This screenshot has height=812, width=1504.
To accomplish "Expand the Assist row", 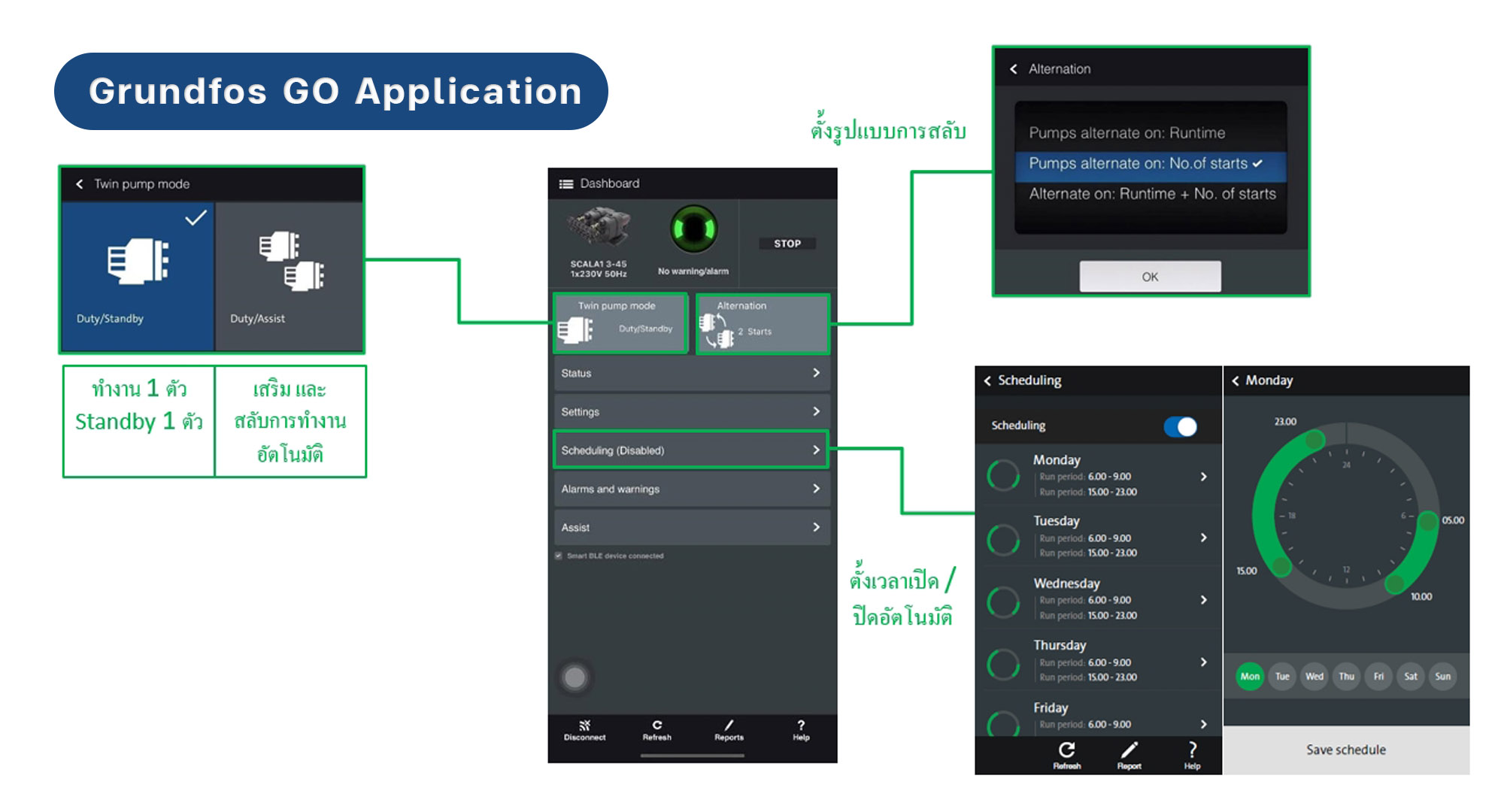I will 692,527.
